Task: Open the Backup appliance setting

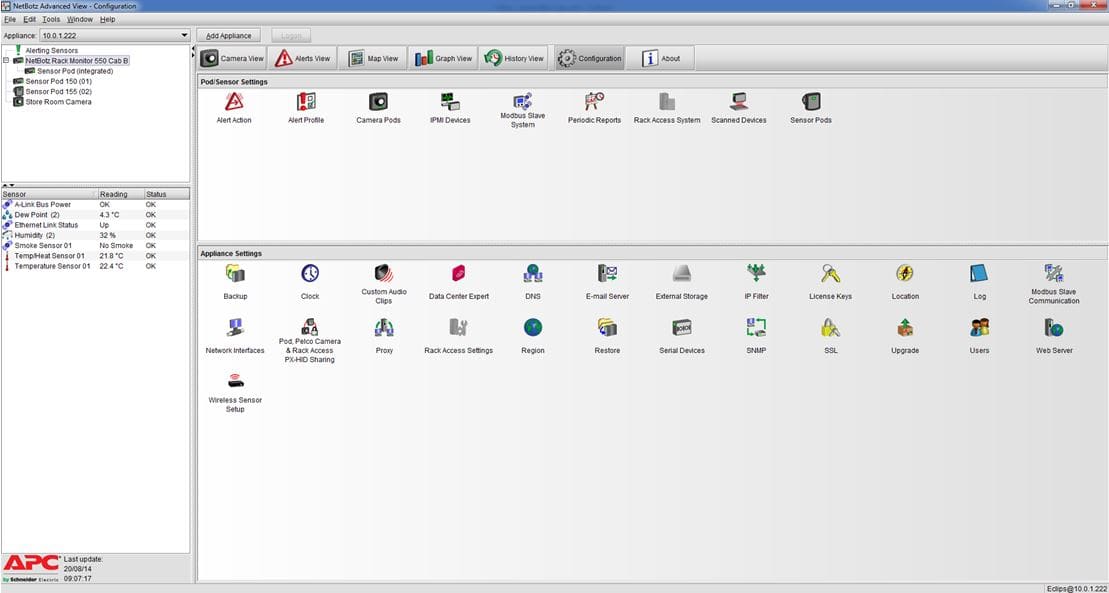Action: [236, 274]
